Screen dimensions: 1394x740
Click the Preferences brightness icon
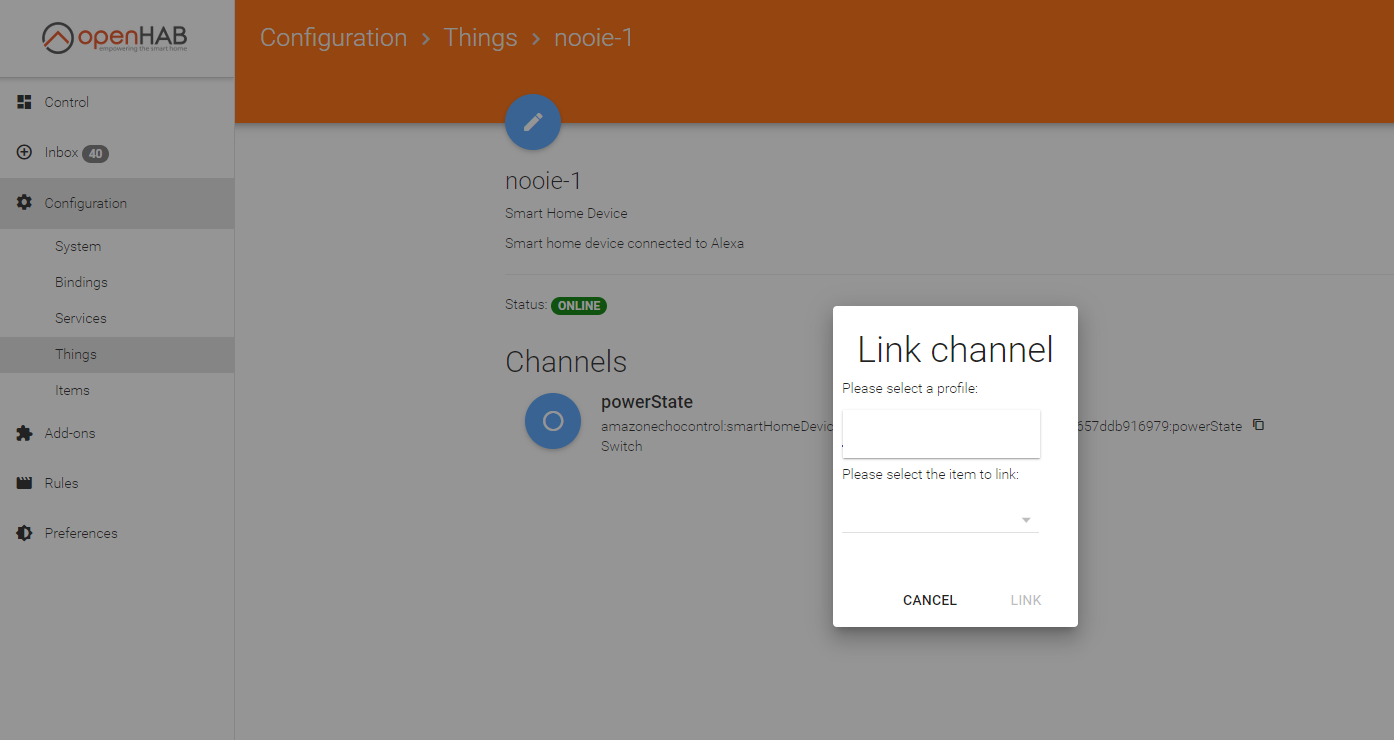coord(25,533)
